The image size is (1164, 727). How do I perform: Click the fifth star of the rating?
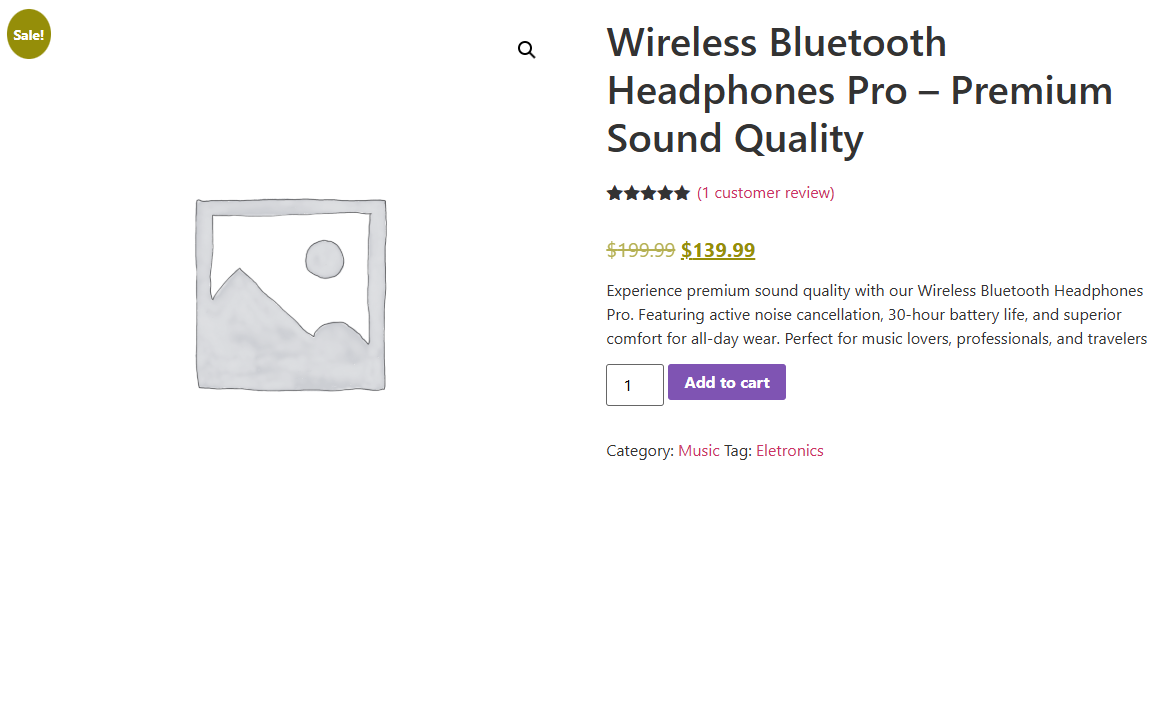coord(682,193)
